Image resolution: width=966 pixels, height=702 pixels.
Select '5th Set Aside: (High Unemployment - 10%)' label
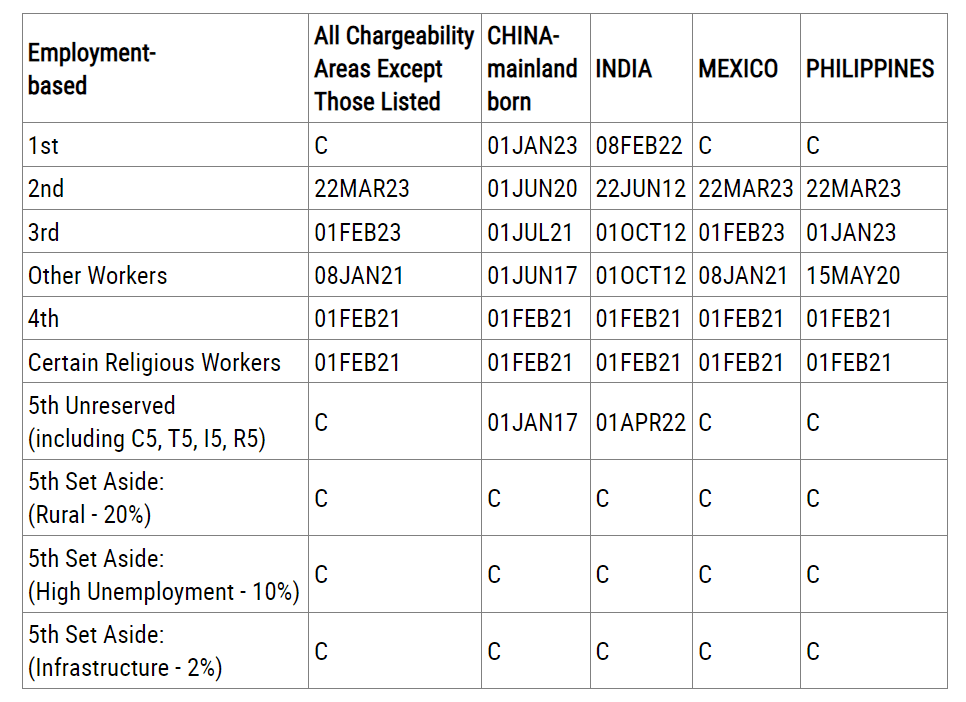[164, 575]
